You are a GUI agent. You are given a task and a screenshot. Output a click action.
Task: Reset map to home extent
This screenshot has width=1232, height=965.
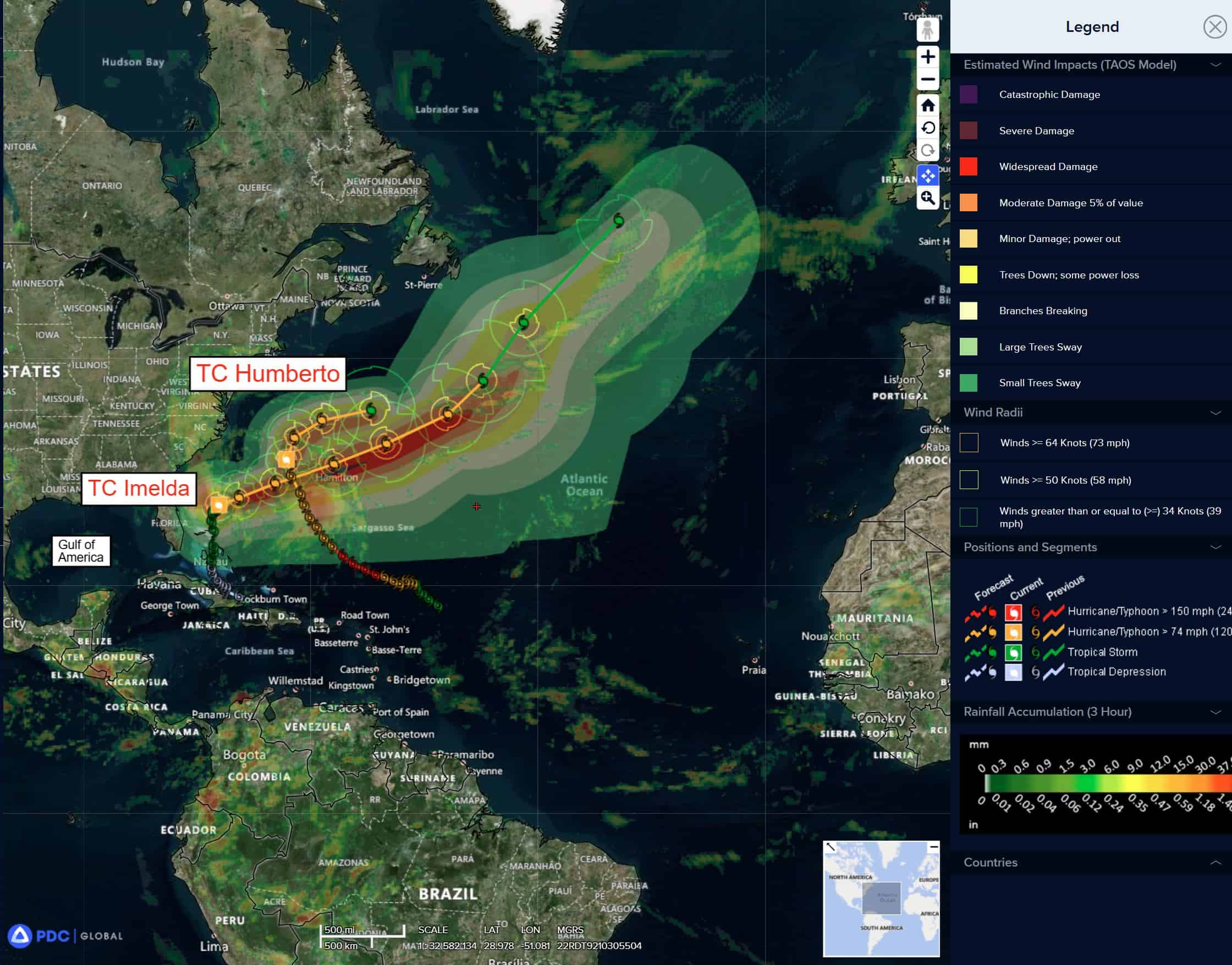pyautogui.click(x=927, y=105)
